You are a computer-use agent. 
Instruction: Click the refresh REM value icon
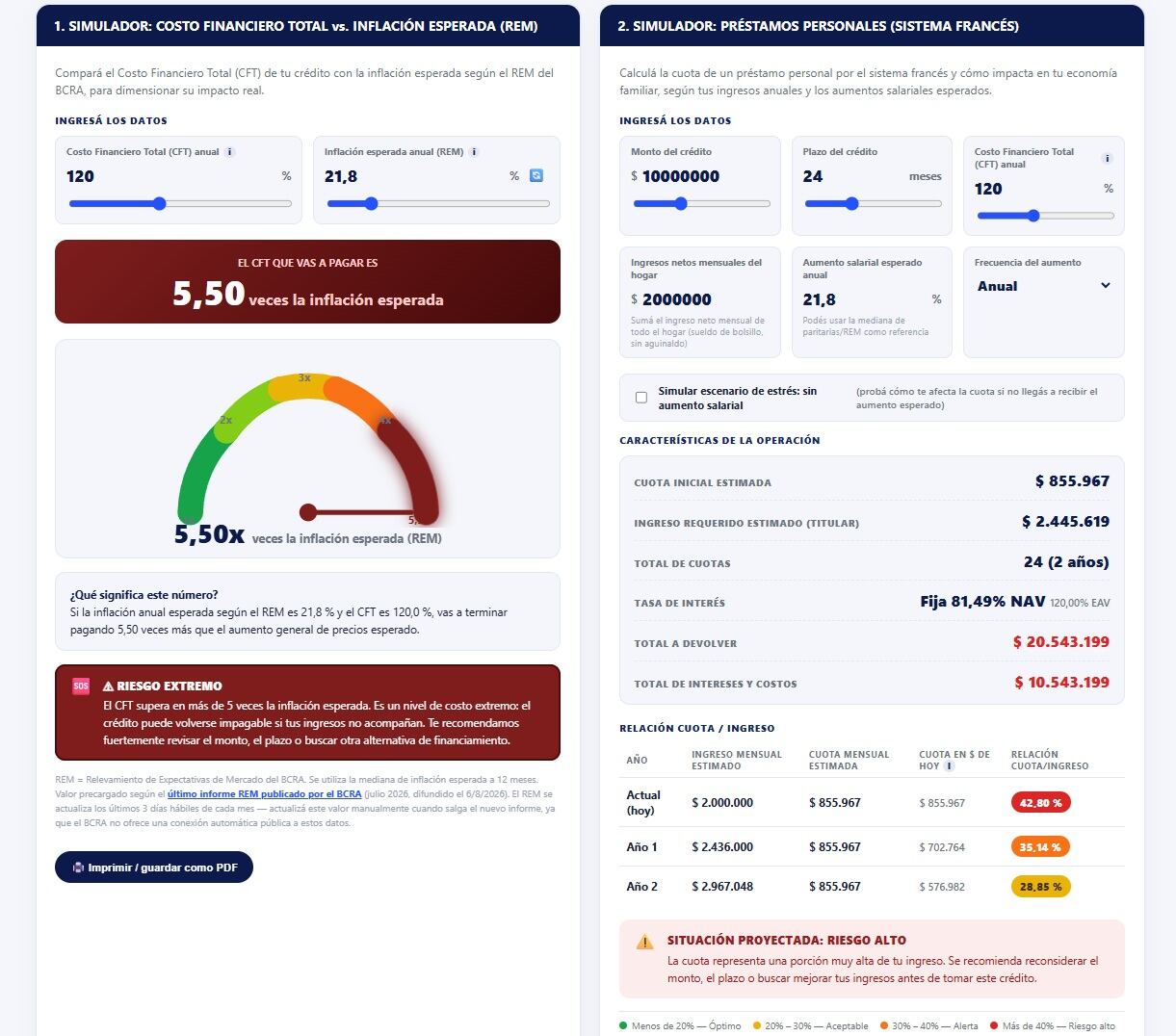536,176
